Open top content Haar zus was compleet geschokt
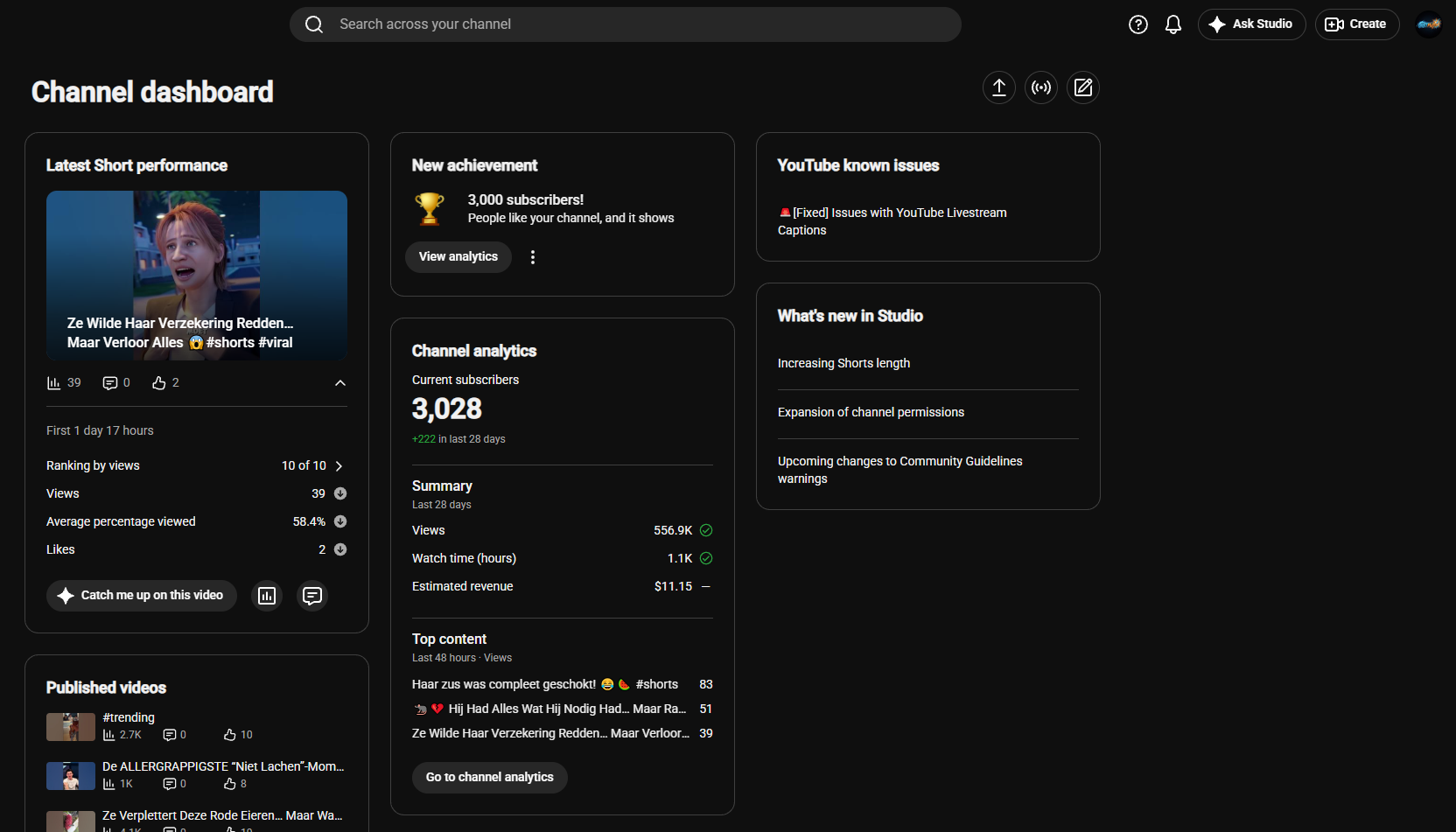1456x832 pixels. tap(545, 684)
